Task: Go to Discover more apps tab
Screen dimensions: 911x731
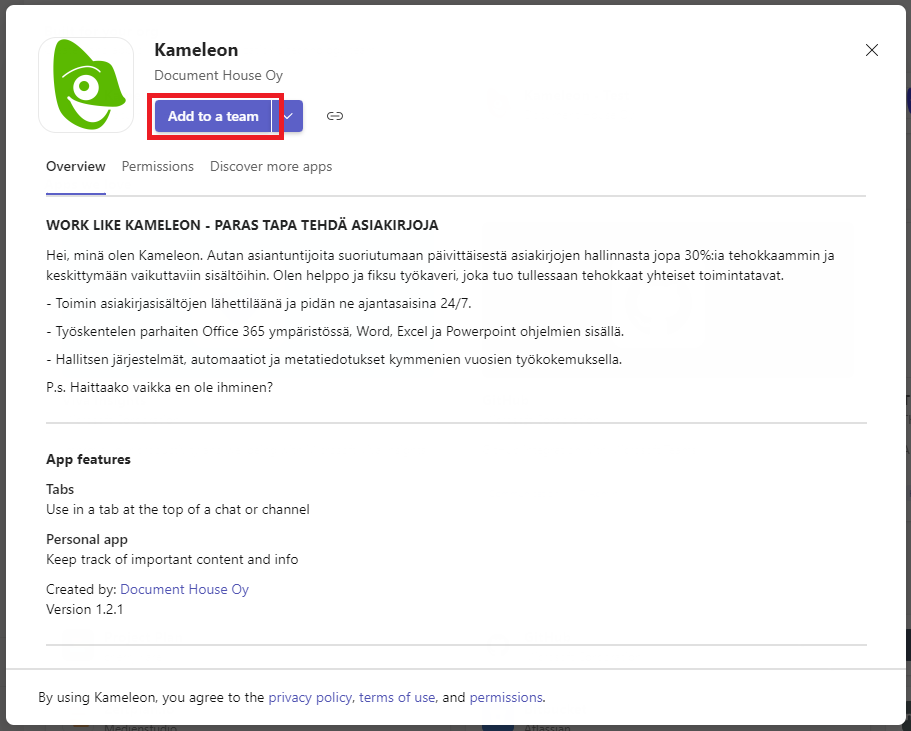Action: tap(271, 167)
